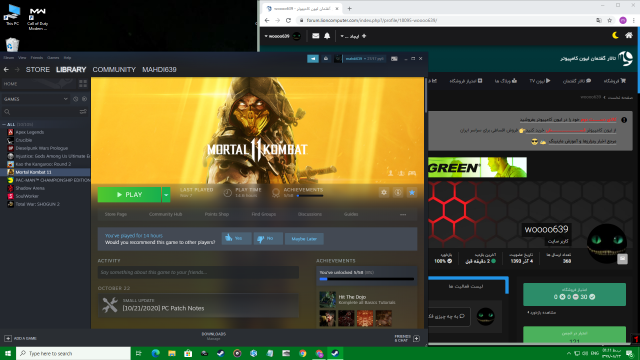
Task: Open Recycle Bin desktop icon
Action: click(12, 44)
